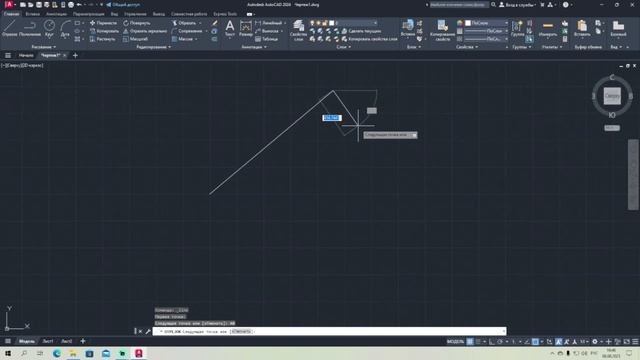
Task: Select the Дуга (Arc) tool
Action: pyautogui.click(x=65, y=29)
